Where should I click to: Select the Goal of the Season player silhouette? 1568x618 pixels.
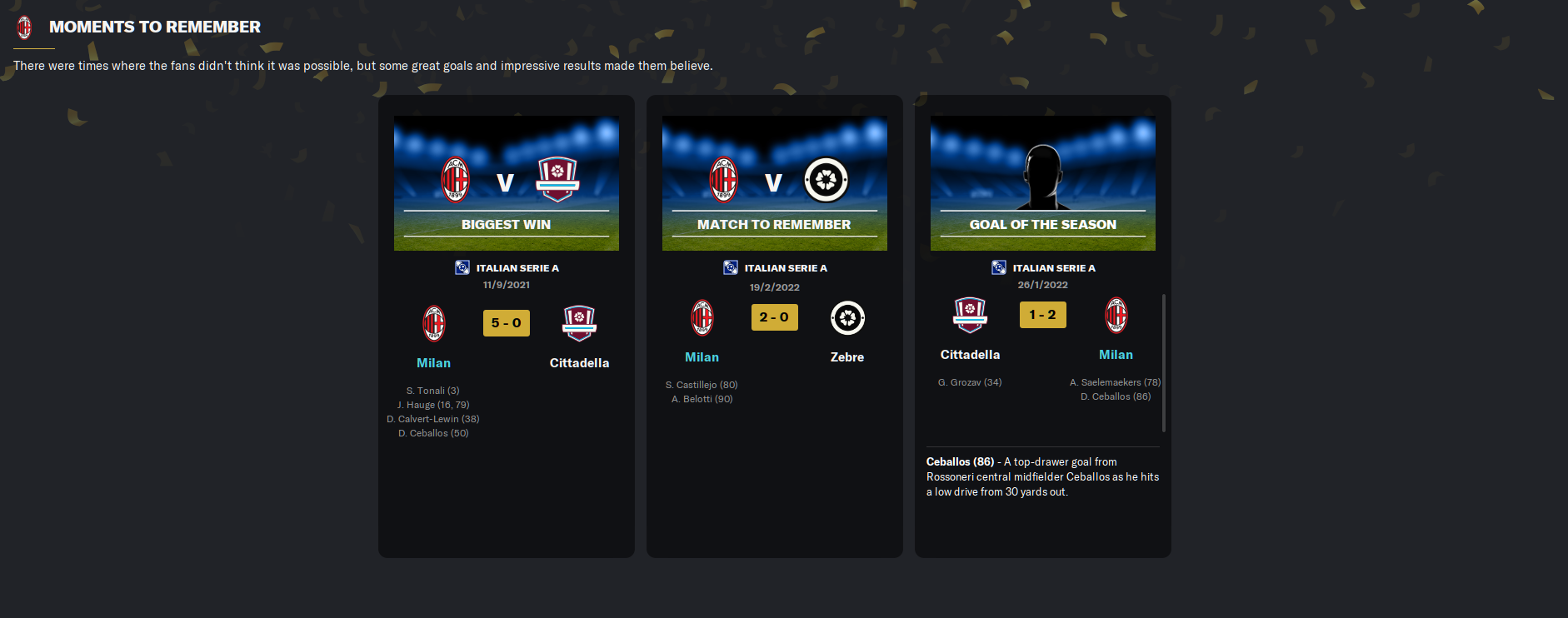pos(1043,177)
